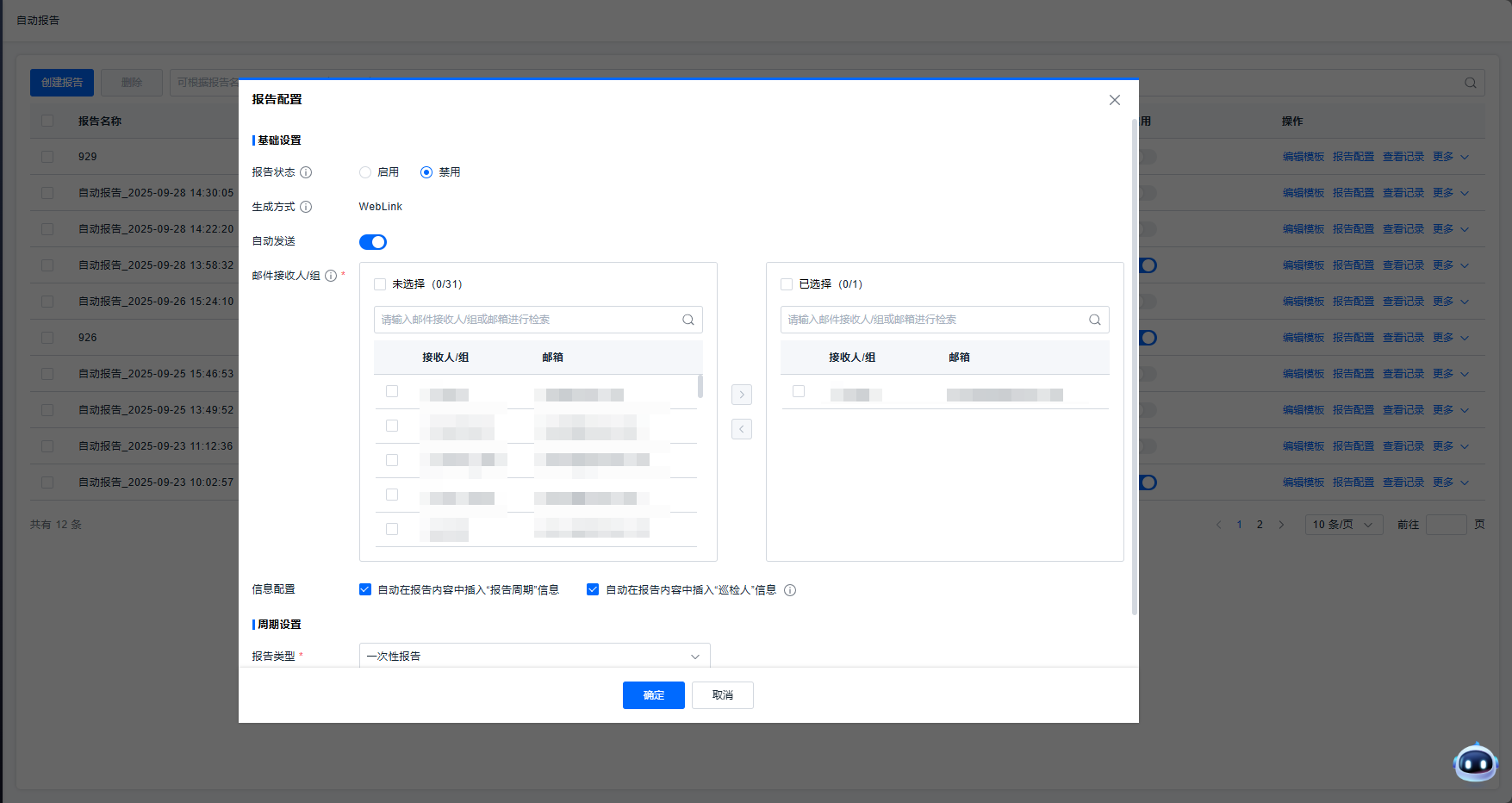Click the move-right arrow between recipient lists

point(741,395)
